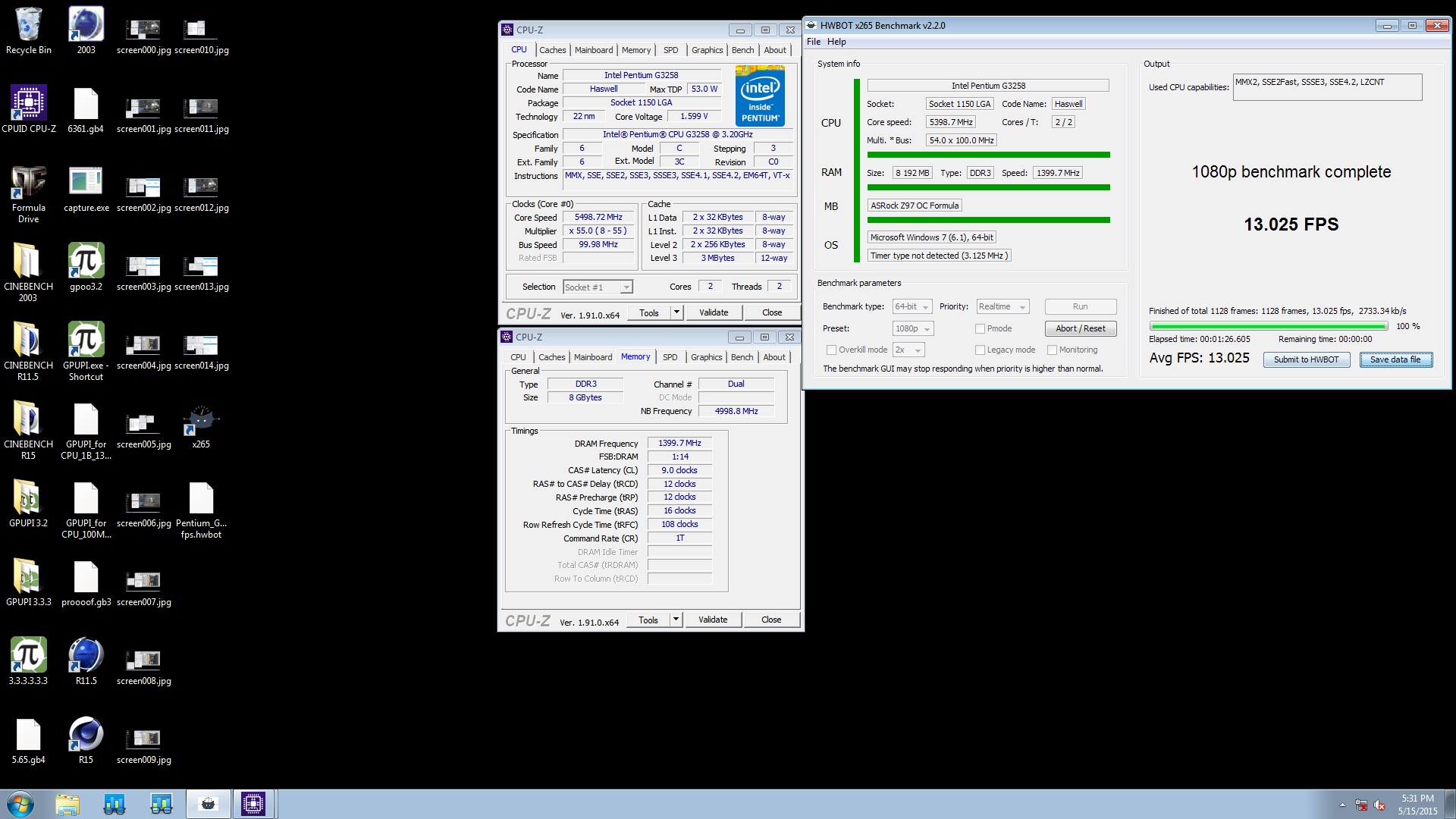
Task: Launch the 2003 Cinebench shortcut icon
Action: (86, 30)
